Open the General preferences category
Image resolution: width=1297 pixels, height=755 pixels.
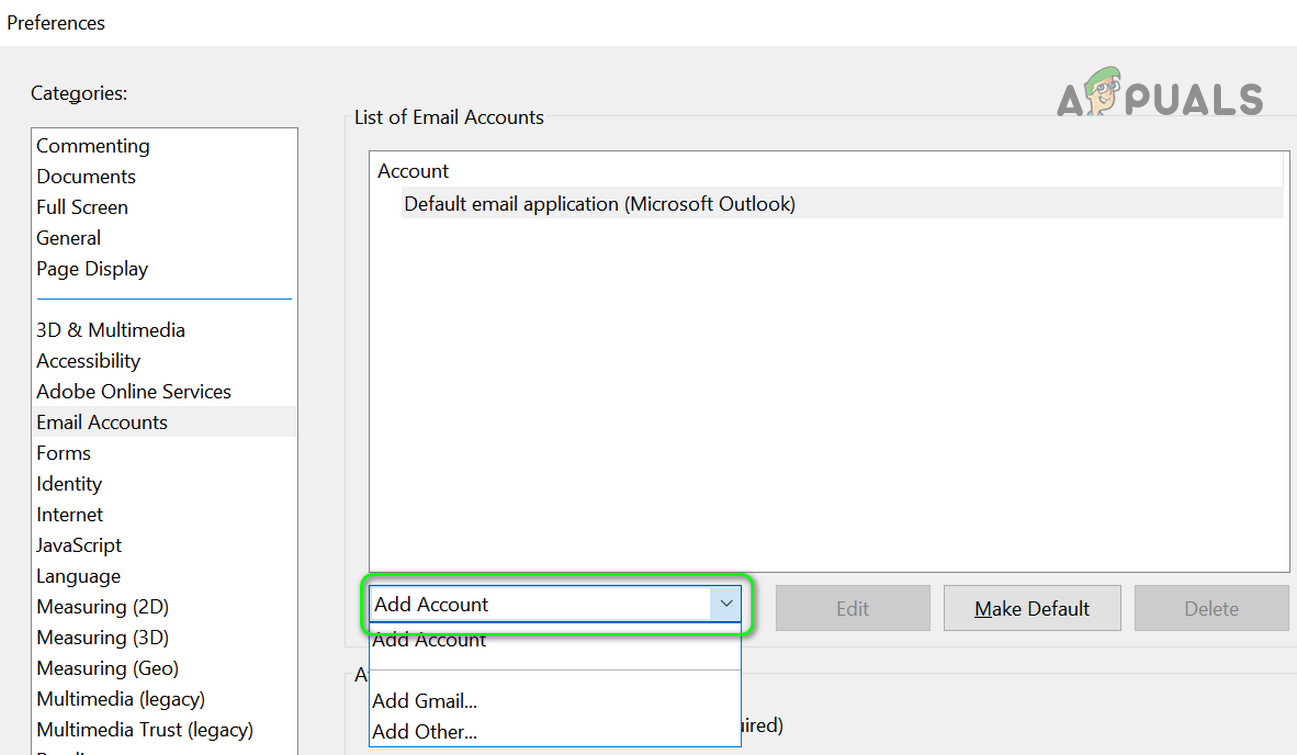(69, 238)
